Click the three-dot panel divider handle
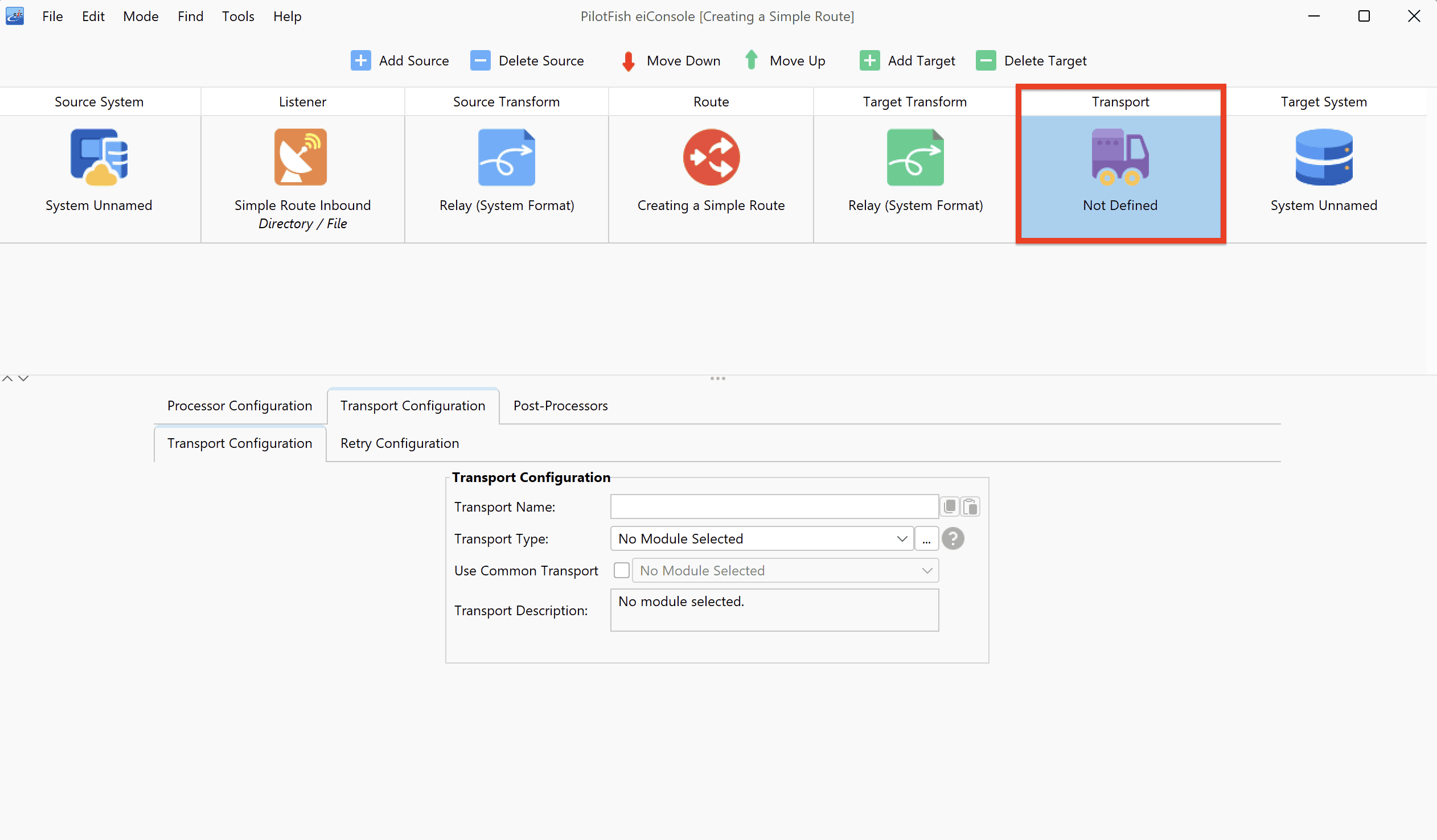Viewport: 1437px width, 840px height. [718, 378]
